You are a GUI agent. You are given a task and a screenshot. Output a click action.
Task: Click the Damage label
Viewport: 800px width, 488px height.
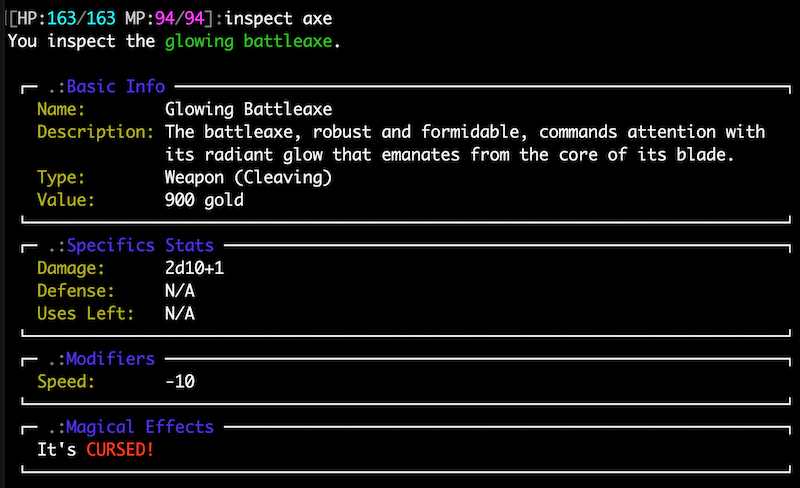click(71, 268)
